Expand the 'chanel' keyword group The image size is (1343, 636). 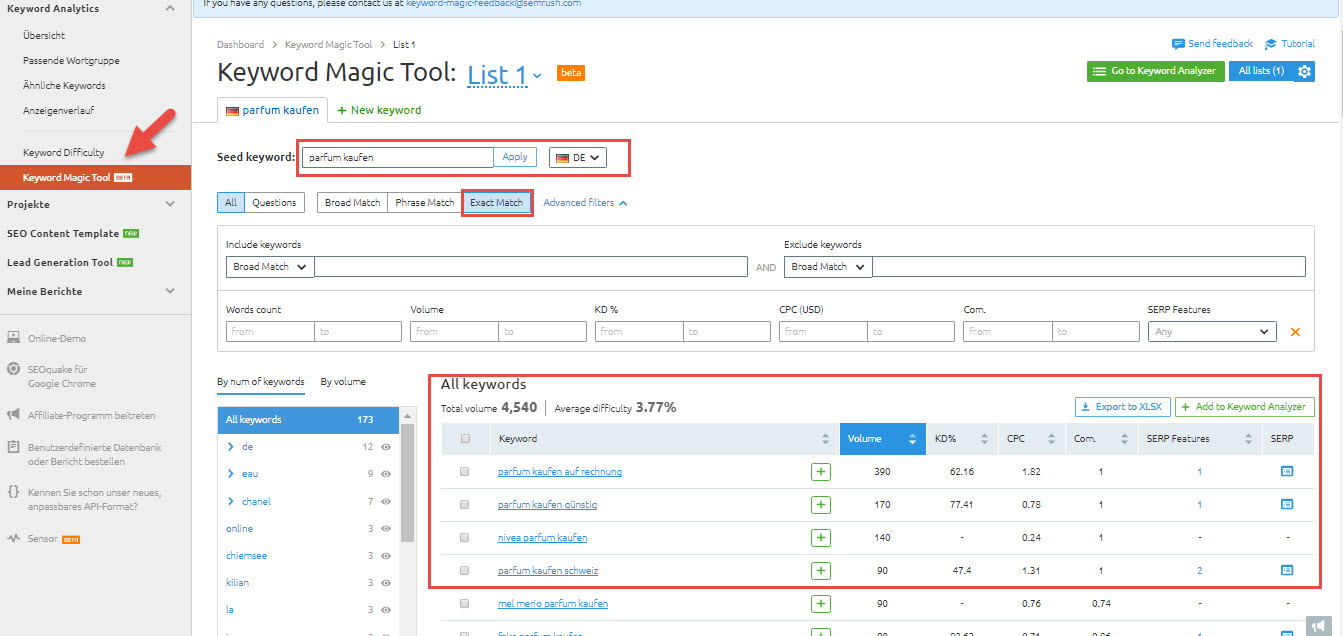(231, 501)
